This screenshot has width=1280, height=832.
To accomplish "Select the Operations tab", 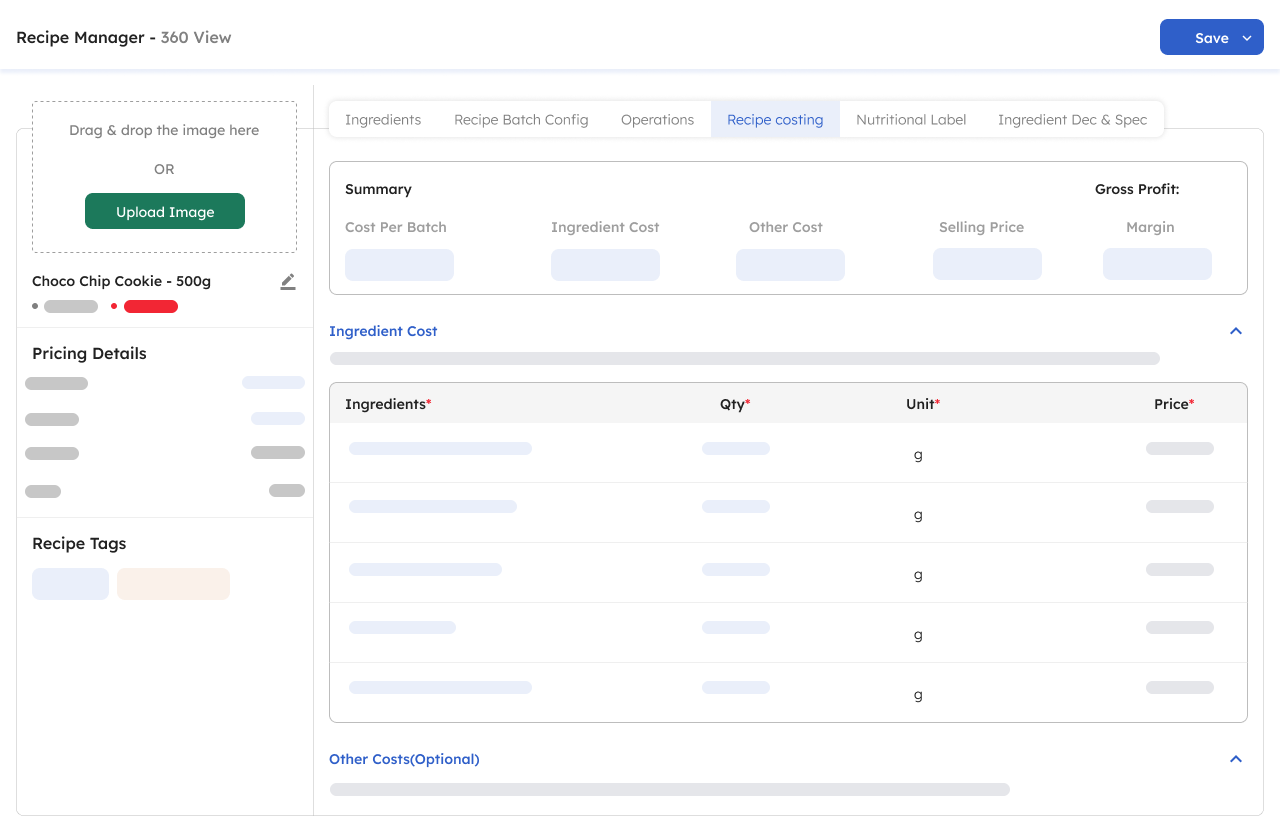I will 657,120.
